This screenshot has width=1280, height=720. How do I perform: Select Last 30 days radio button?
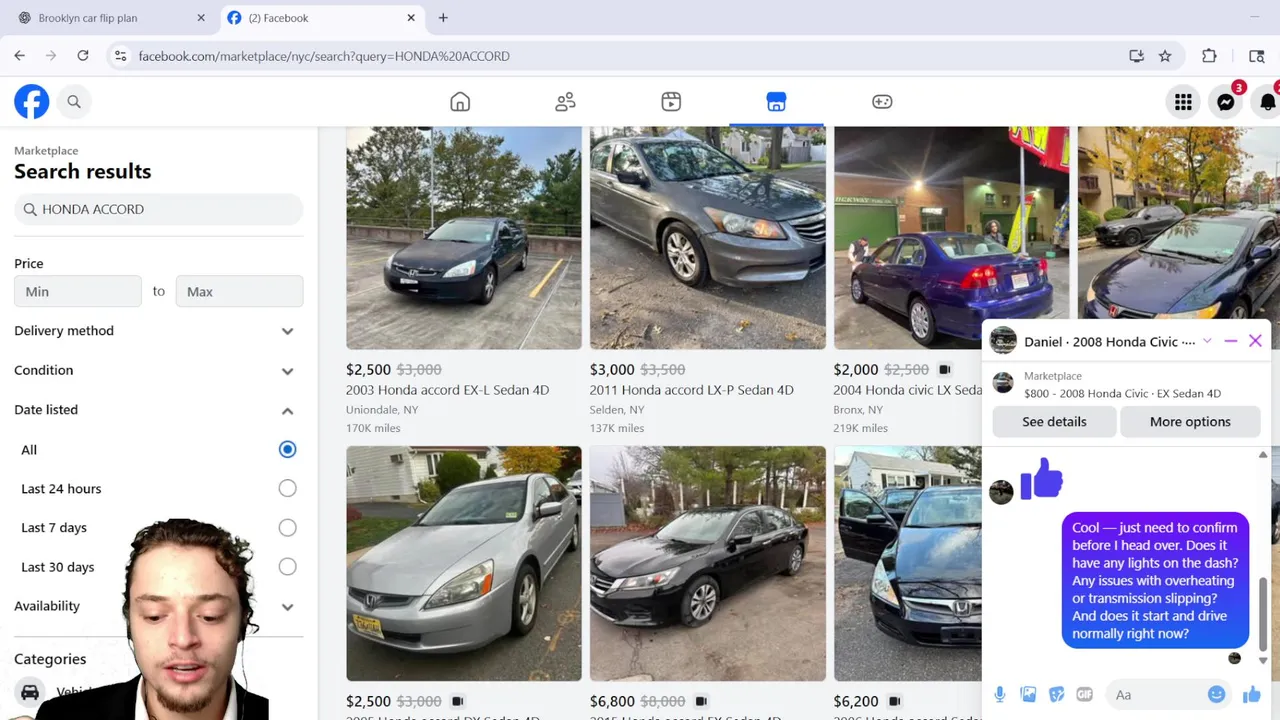pyautogui.click(x=287, y=566)
